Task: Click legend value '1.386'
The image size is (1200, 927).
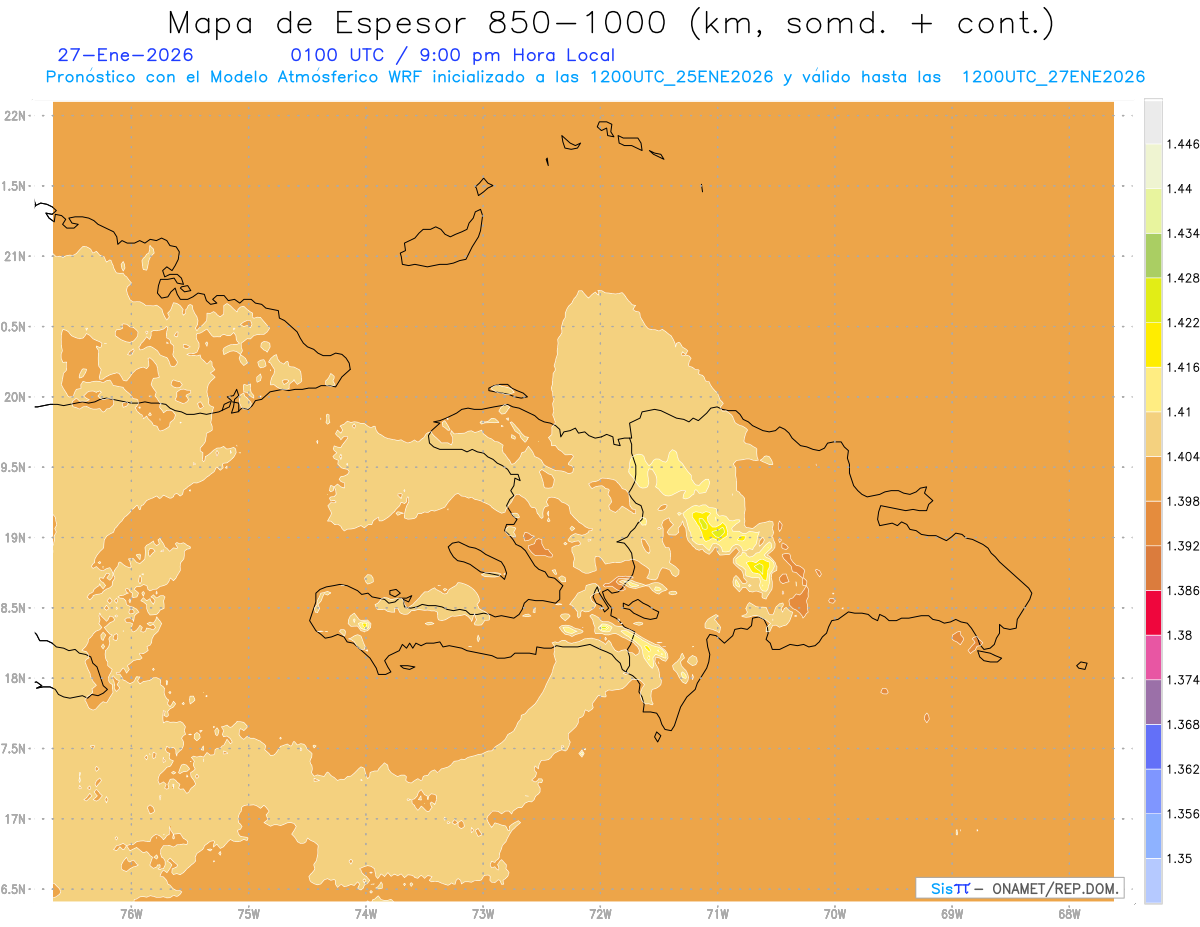Action: (x=1183, y=590)
